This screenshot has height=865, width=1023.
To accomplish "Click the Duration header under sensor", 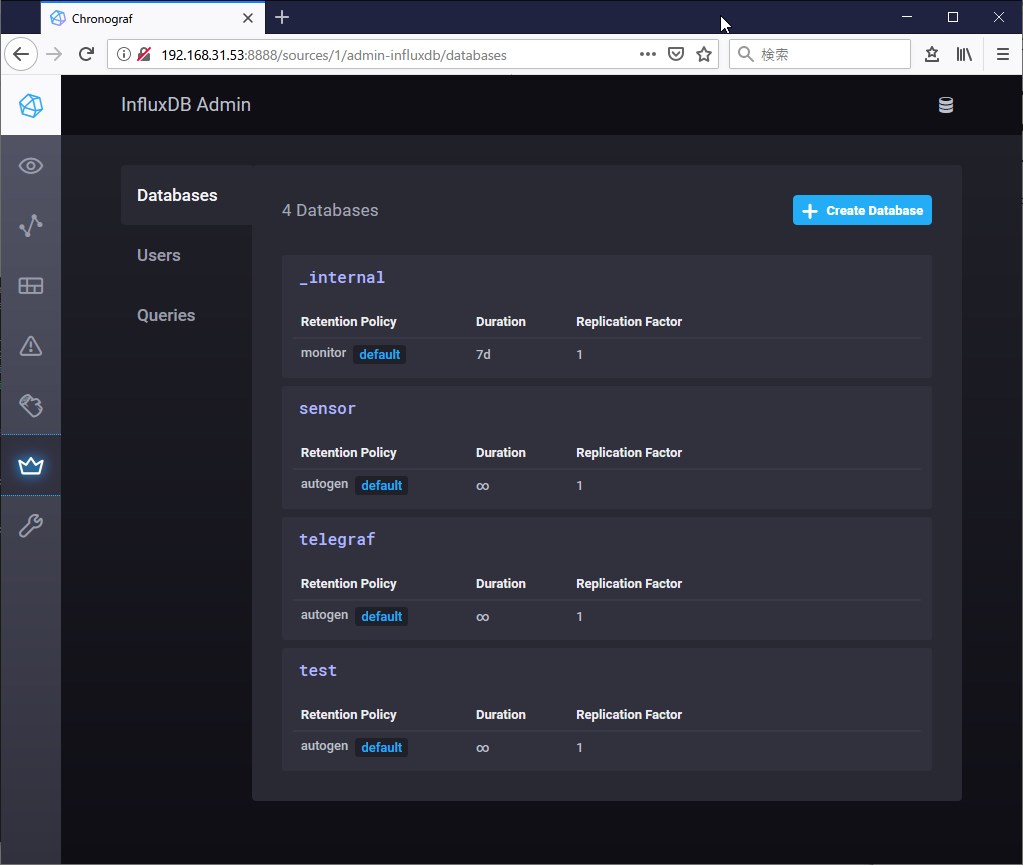I will point(500,453).
